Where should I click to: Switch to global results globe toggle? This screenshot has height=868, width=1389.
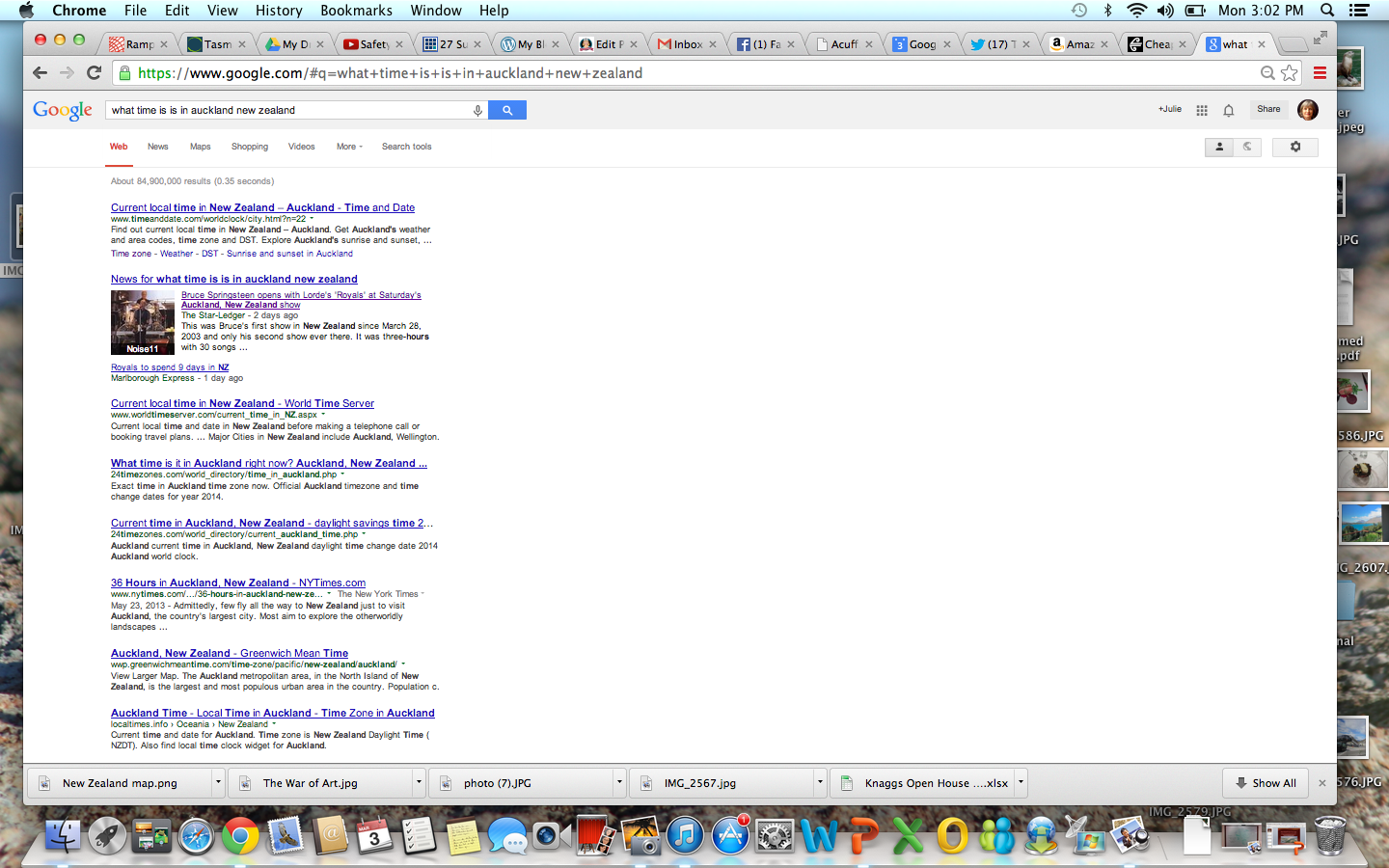[1247, 147]
